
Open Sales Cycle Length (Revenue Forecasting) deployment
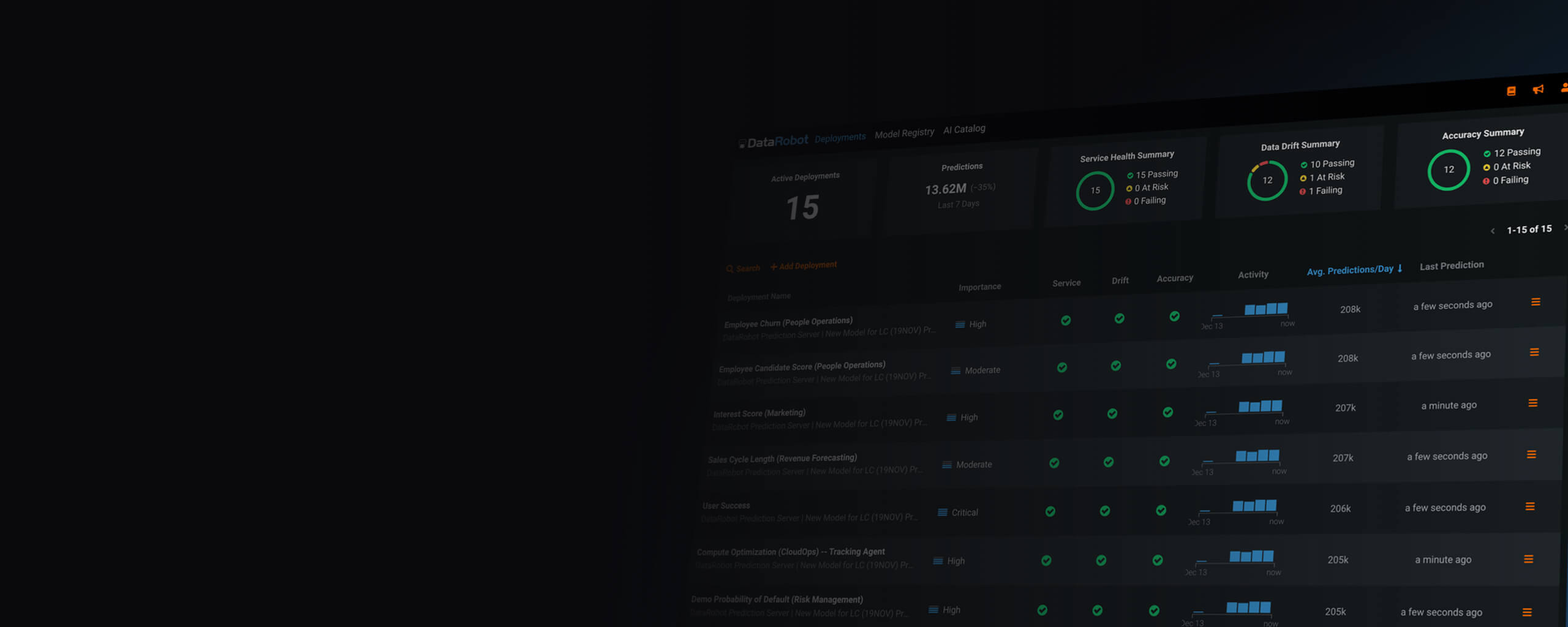pos(782,459)
